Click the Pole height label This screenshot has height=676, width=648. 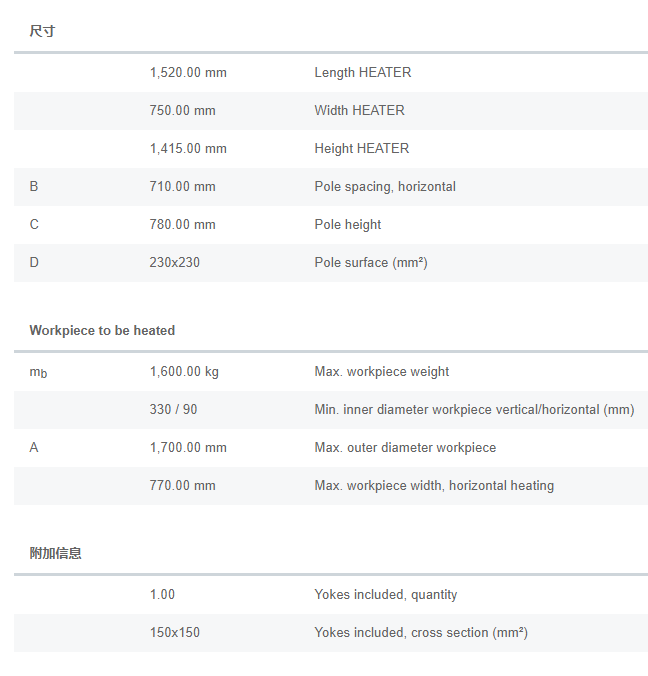(x=347, y=225)
